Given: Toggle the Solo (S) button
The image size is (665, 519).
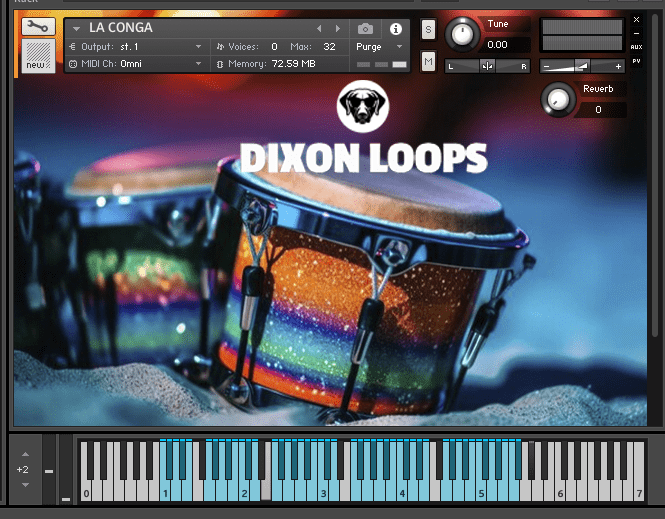Looking at the screenshot, I should pyautogui.click(x=428, y=30).
